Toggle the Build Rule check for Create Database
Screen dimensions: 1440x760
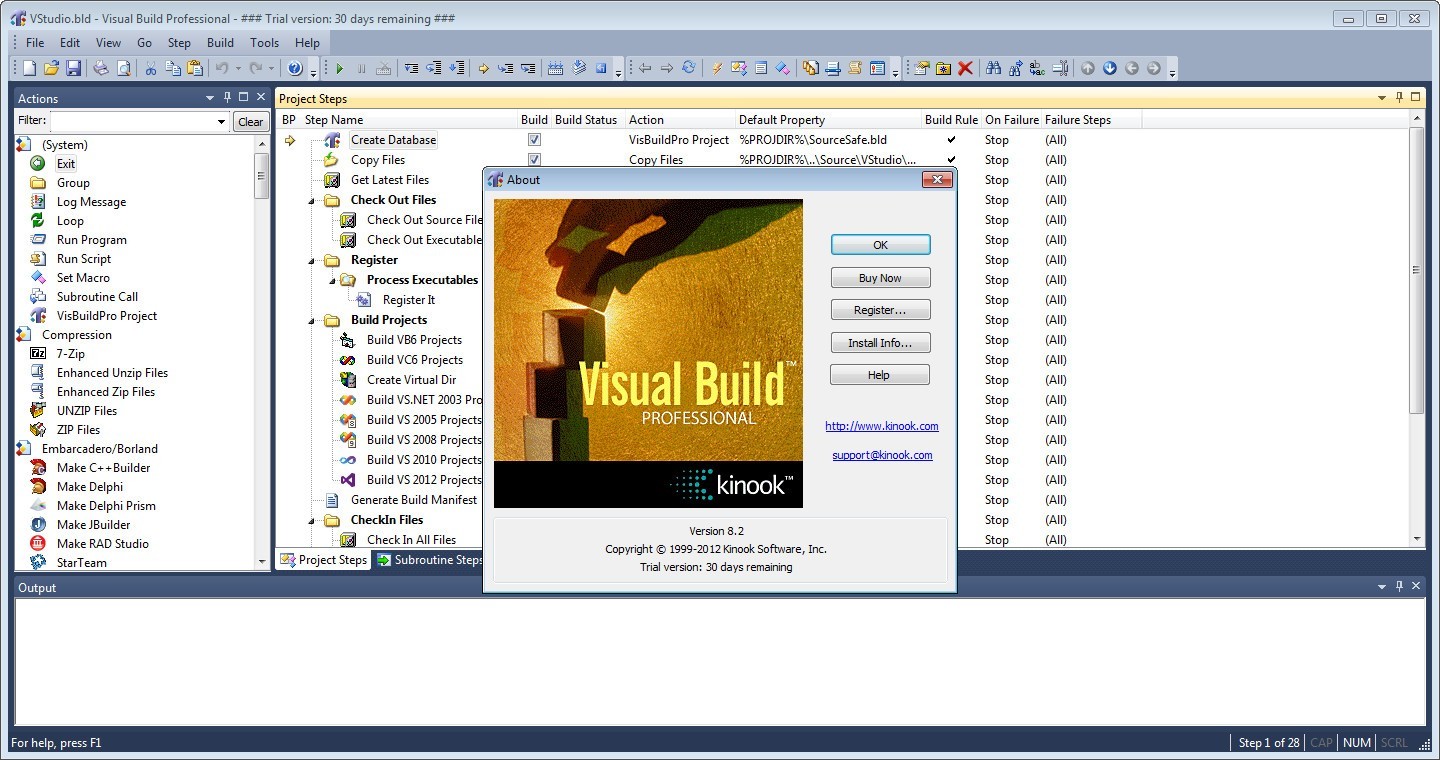point(953,139)
